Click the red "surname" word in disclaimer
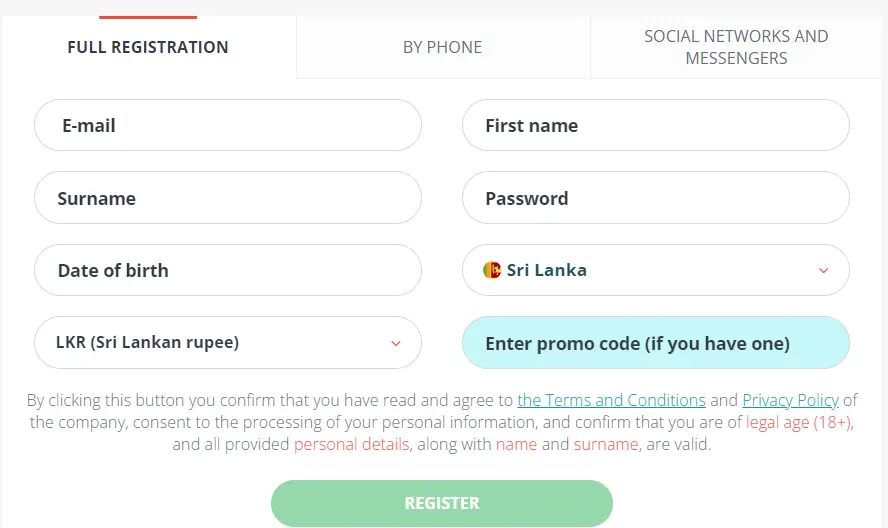 click(606, 444)
